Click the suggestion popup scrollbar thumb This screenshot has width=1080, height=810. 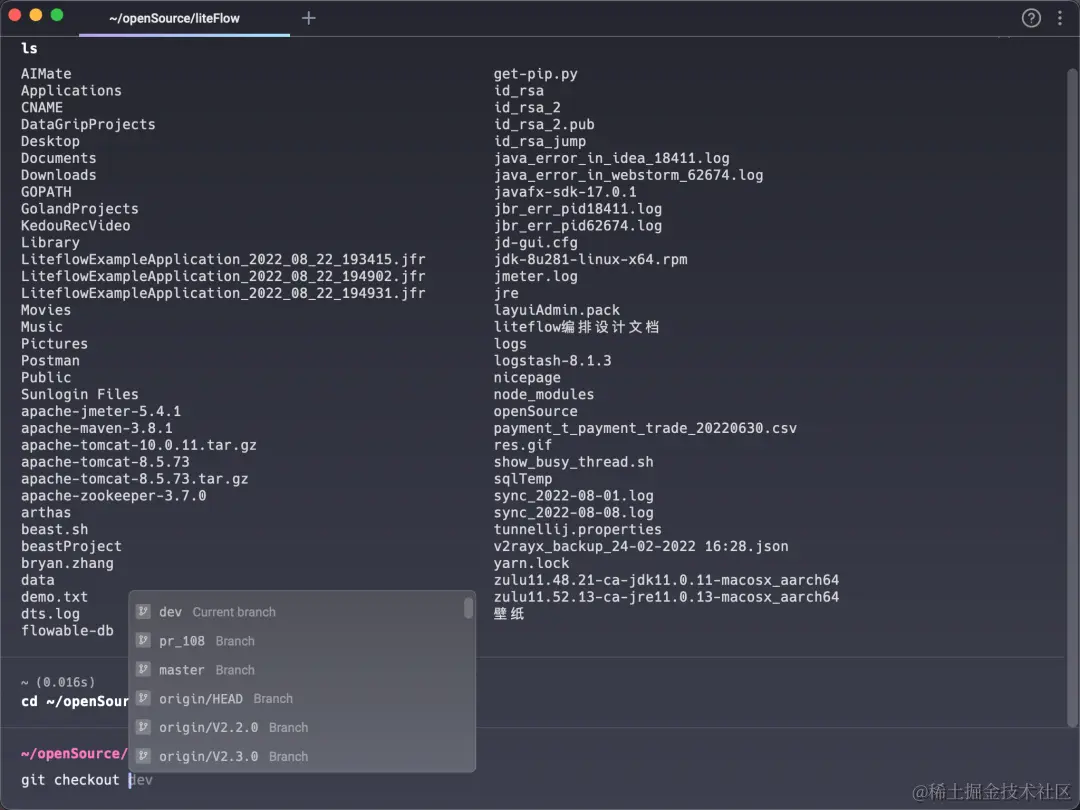point(468,608)
